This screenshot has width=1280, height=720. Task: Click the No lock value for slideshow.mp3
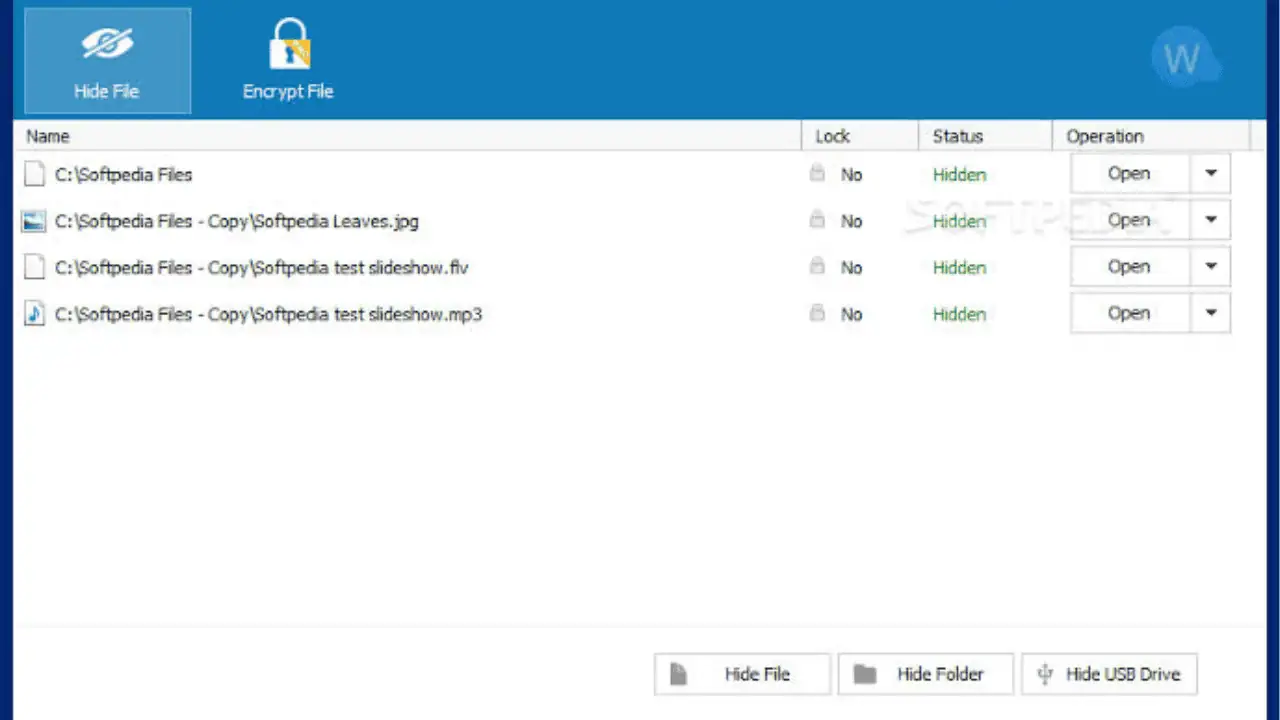(851, 314)
